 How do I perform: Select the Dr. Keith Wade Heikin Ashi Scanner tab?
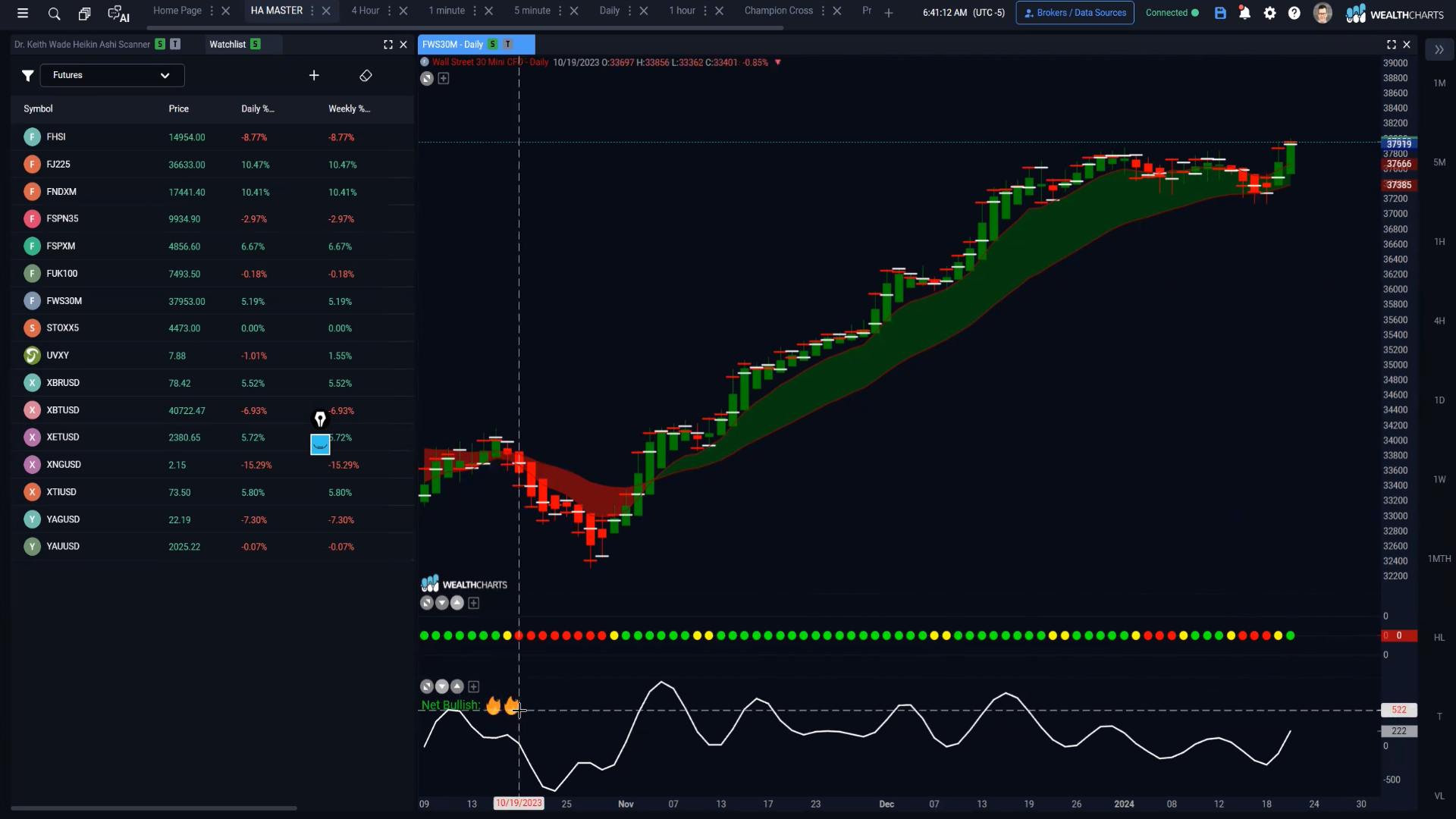click(x=82, y=45)
